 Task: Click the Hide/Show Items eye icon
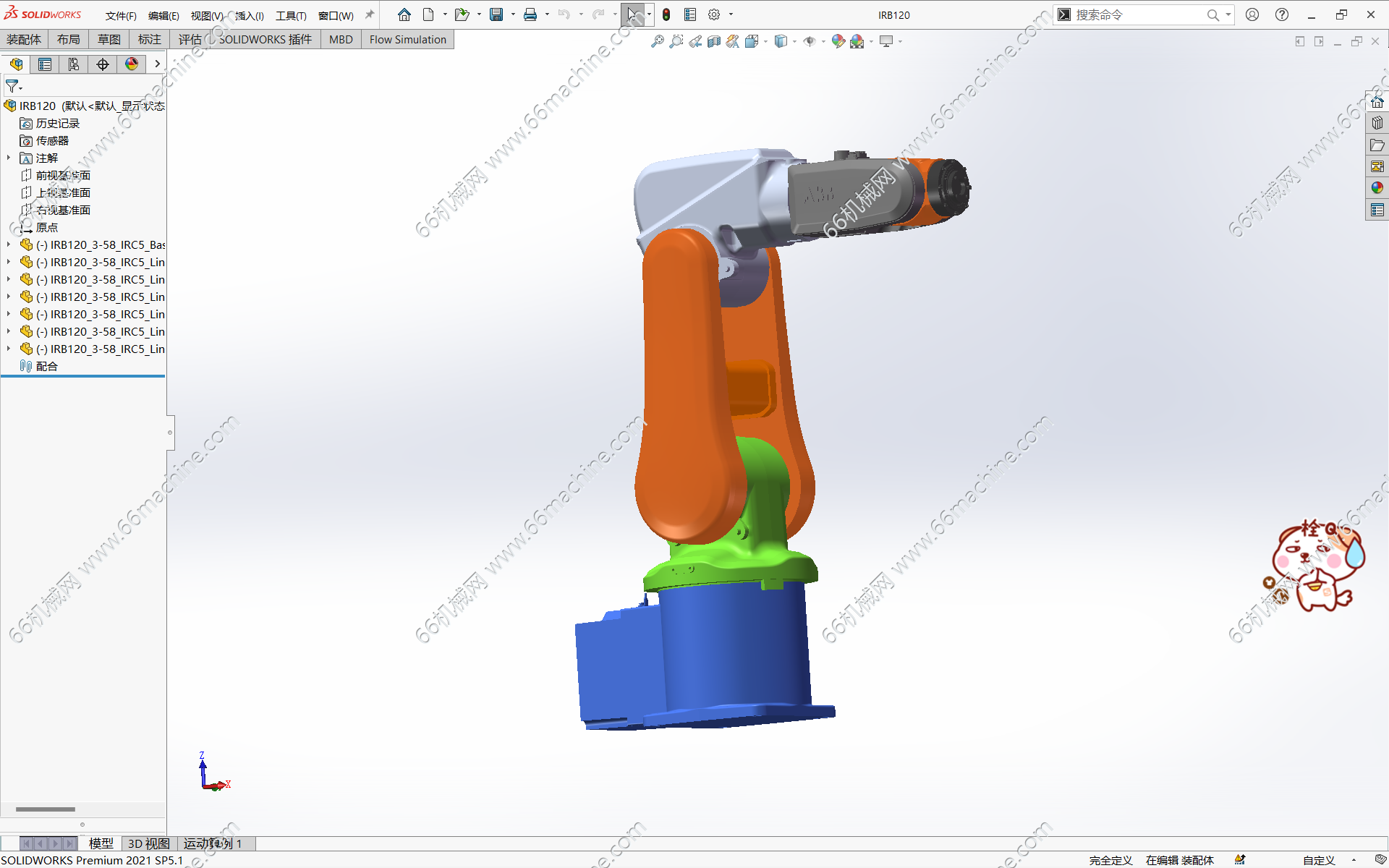tap(810, 41)
